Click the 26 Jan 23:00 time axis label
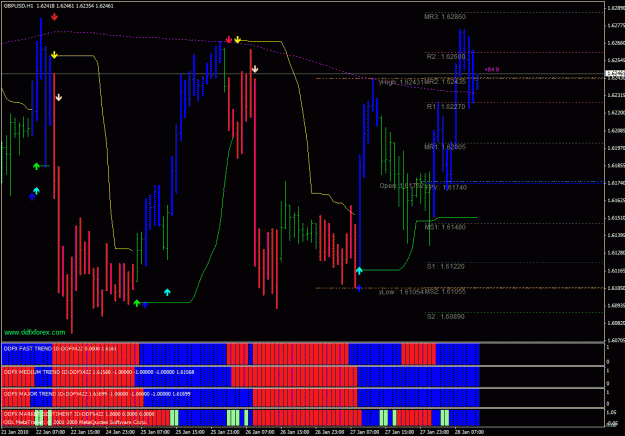 point(330,432)
